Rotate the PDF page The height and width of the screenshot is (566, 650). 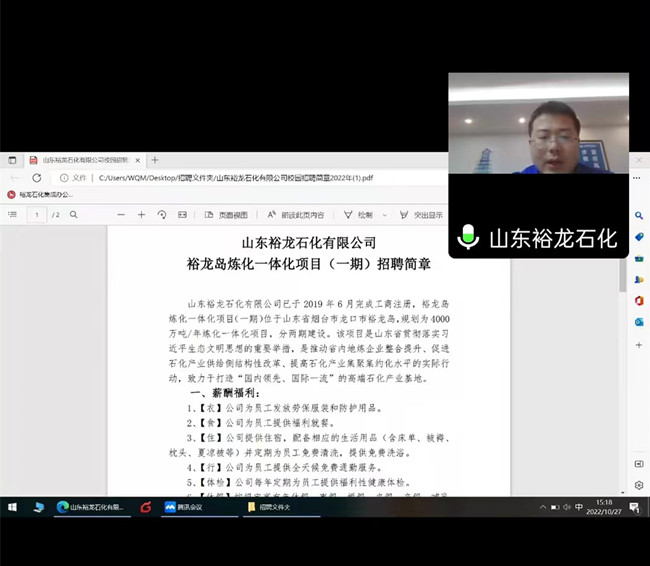(162, 215)
